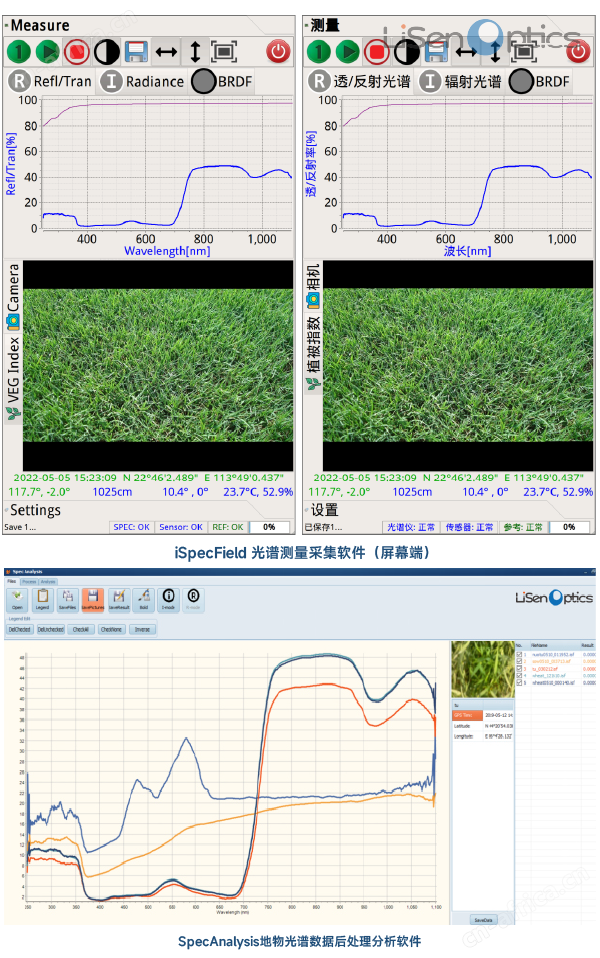This screenshot has width=600, height=958.
Task: Click the 传感器: 正常 status indicator
Action: click(x=469, y=527)
